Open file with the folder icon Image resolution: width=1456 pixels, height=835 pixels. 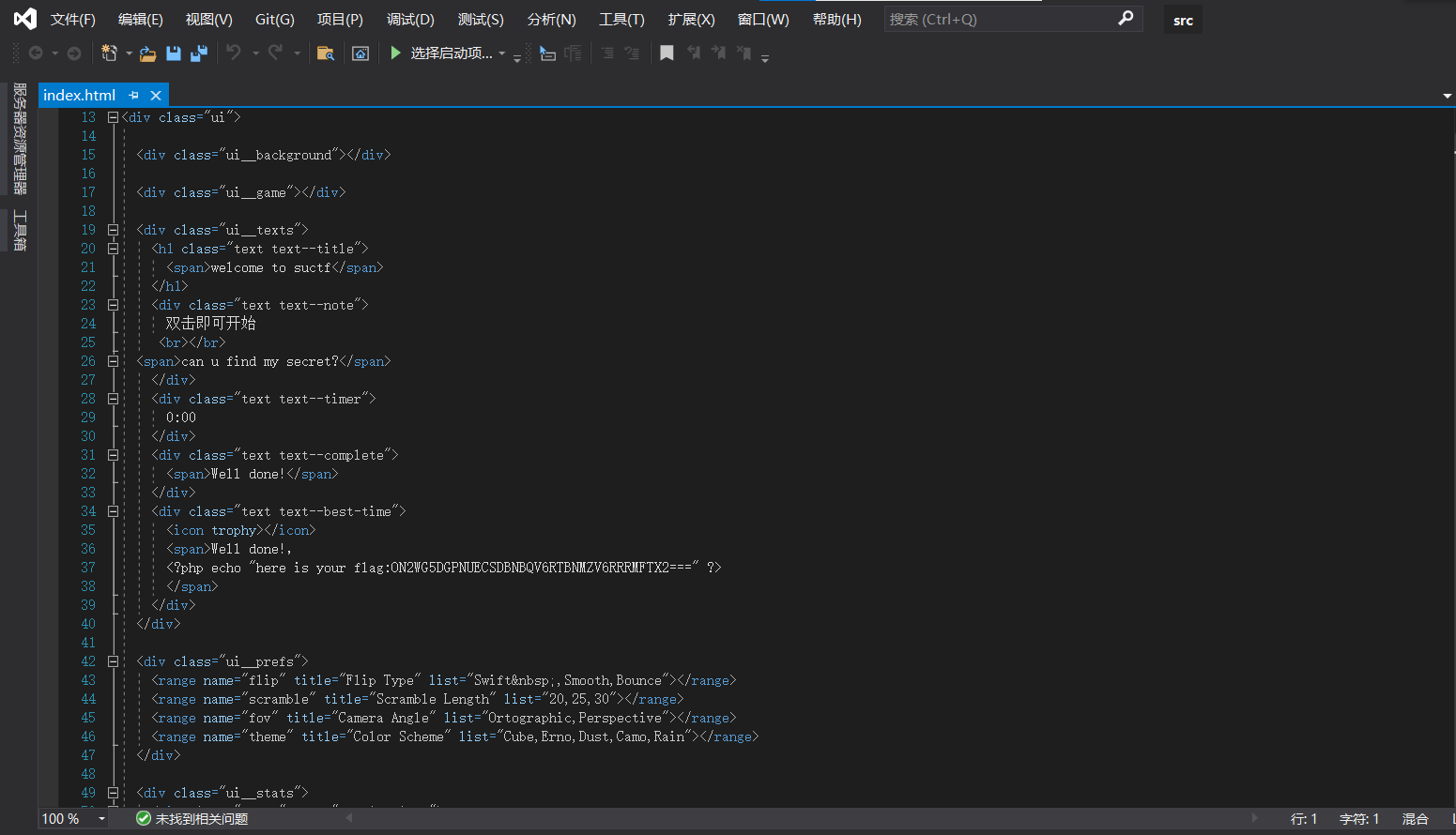[x=147, y=53]
